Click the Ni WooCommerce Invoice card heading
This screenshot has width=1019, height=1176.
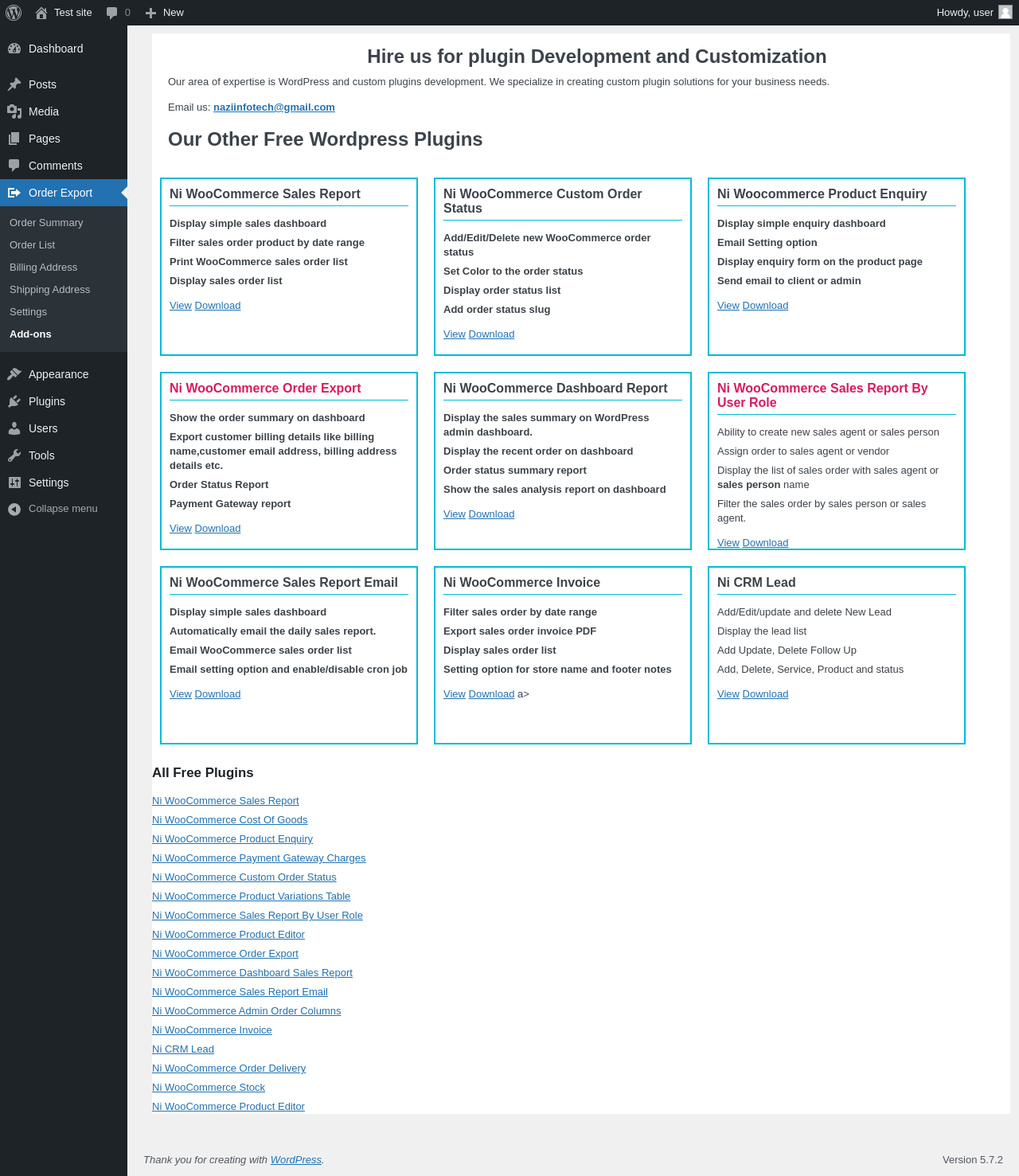coord(521,583)
